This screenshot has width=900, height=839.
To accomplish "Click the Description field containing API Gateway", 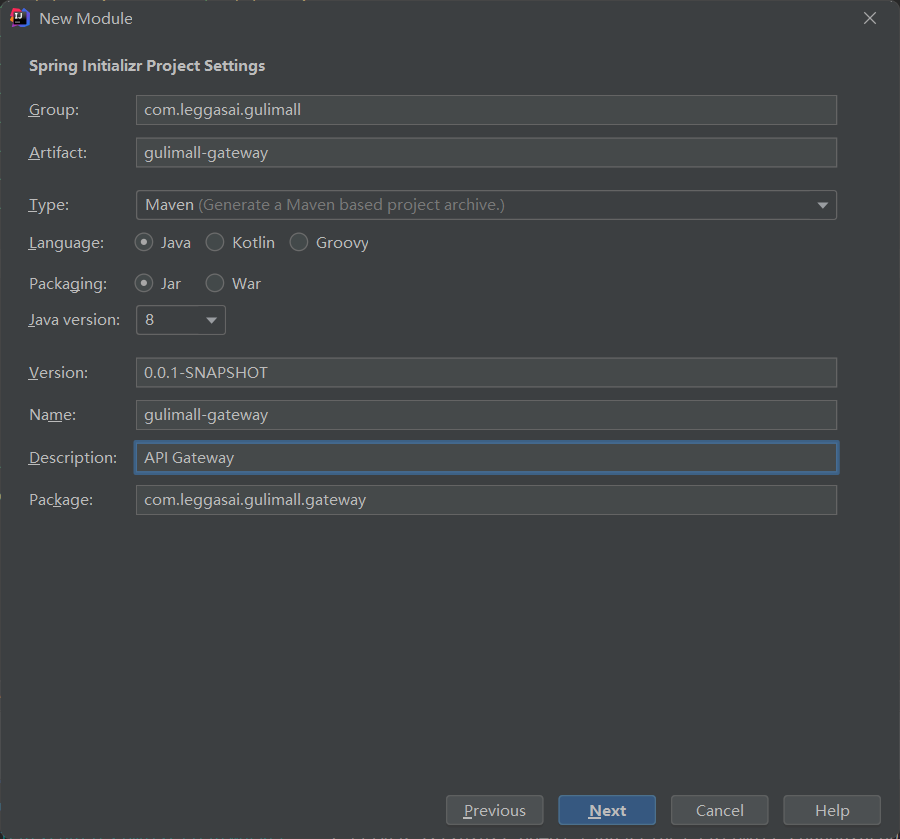I will (485, 458).
